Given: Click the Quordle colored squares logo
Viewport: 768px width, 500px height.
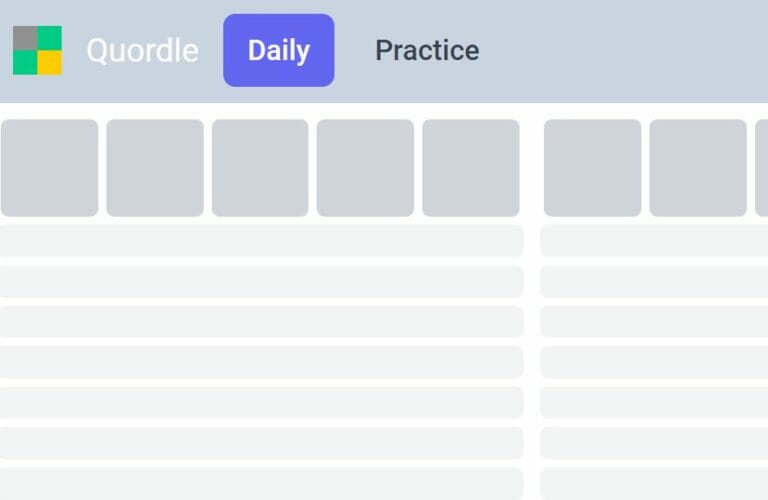Looking at the screenshot, I should (x=37, y=50).
